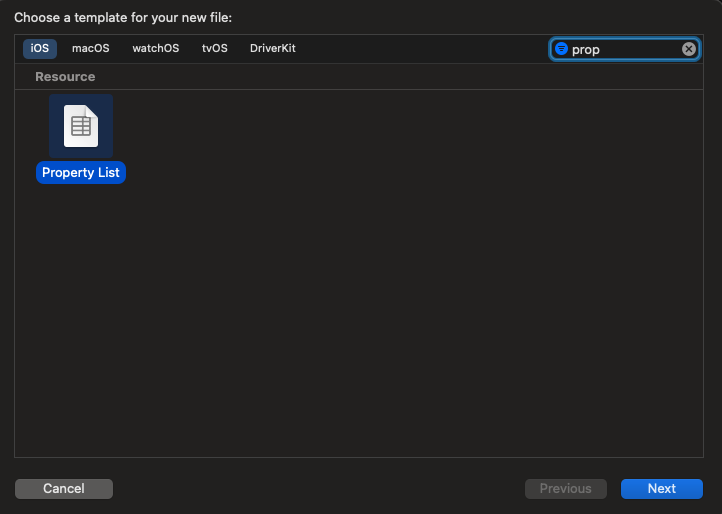Click the Property List template label
The image size is (722, 514).
pyautogui.click(x=81, y=172)
